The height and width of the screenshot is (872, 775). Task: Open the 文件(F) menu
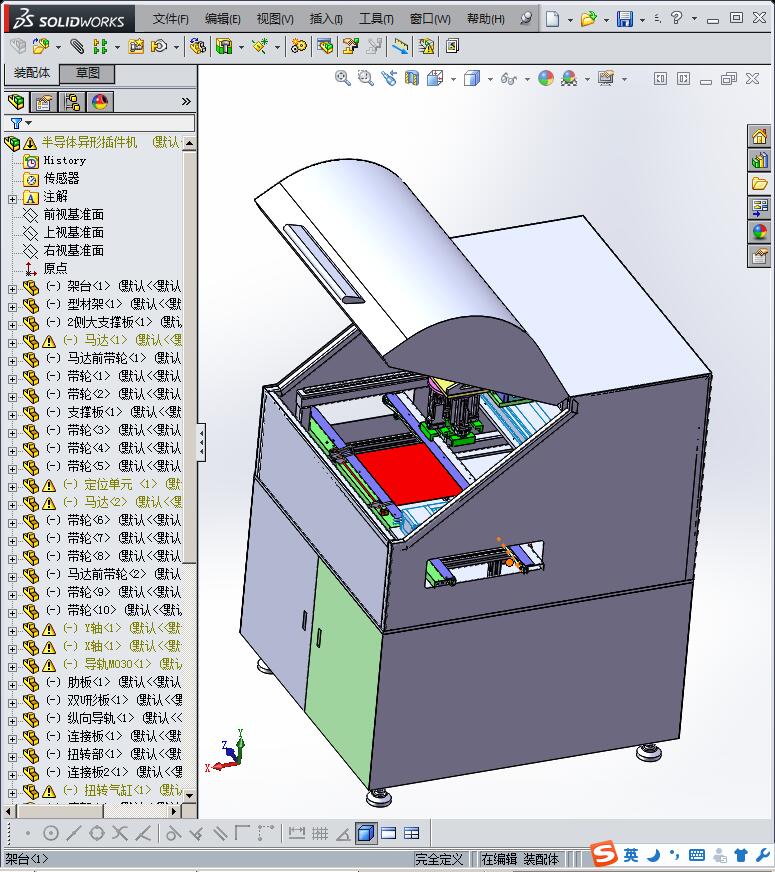pos(170,19)
